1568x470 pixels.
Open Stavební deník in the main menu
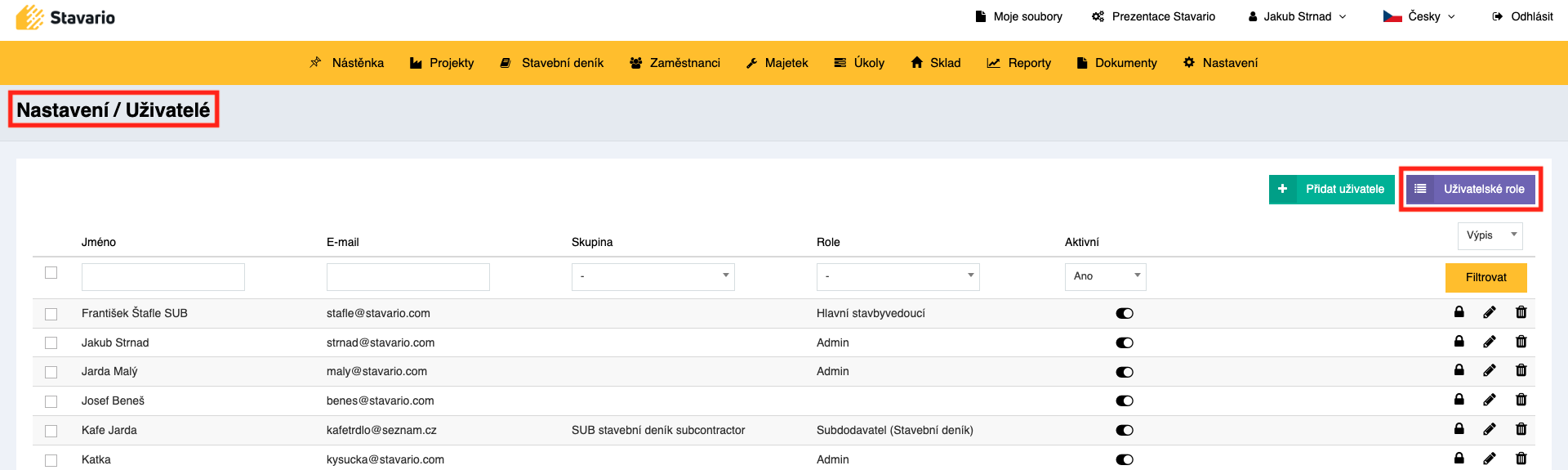[x=552, y=63]
